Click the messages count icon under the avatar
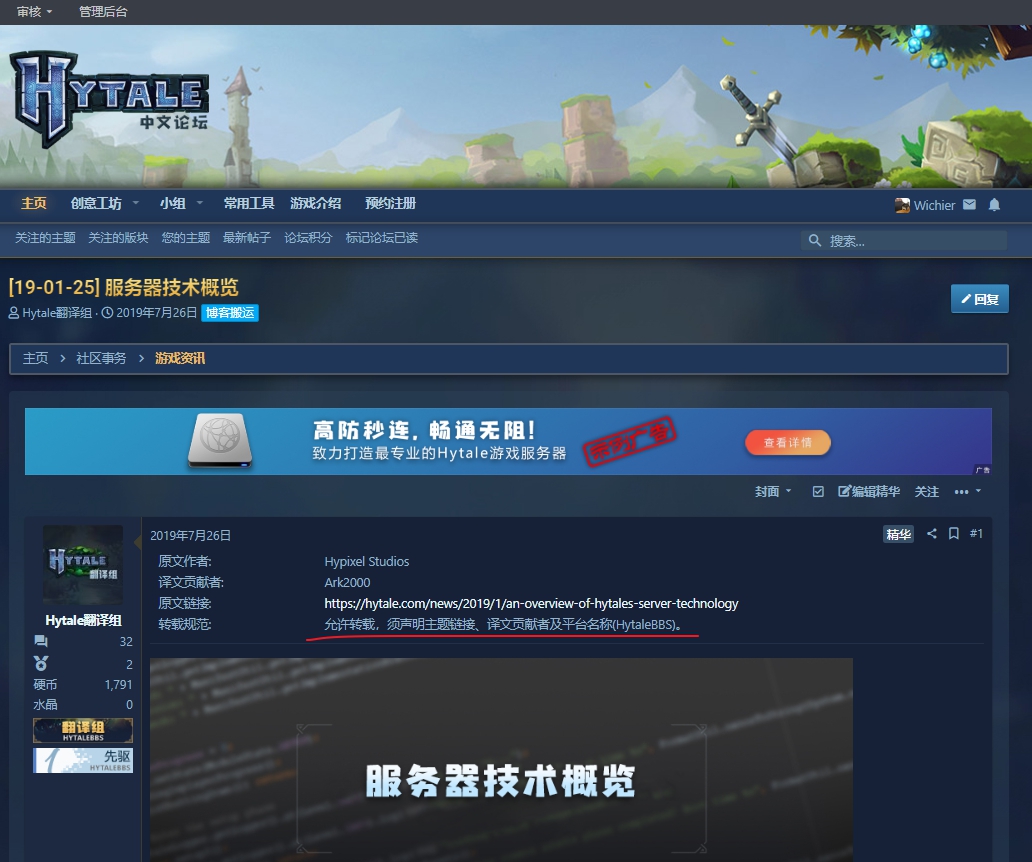The height and width of the screenshot is (862, 1032). coord(41,641)
